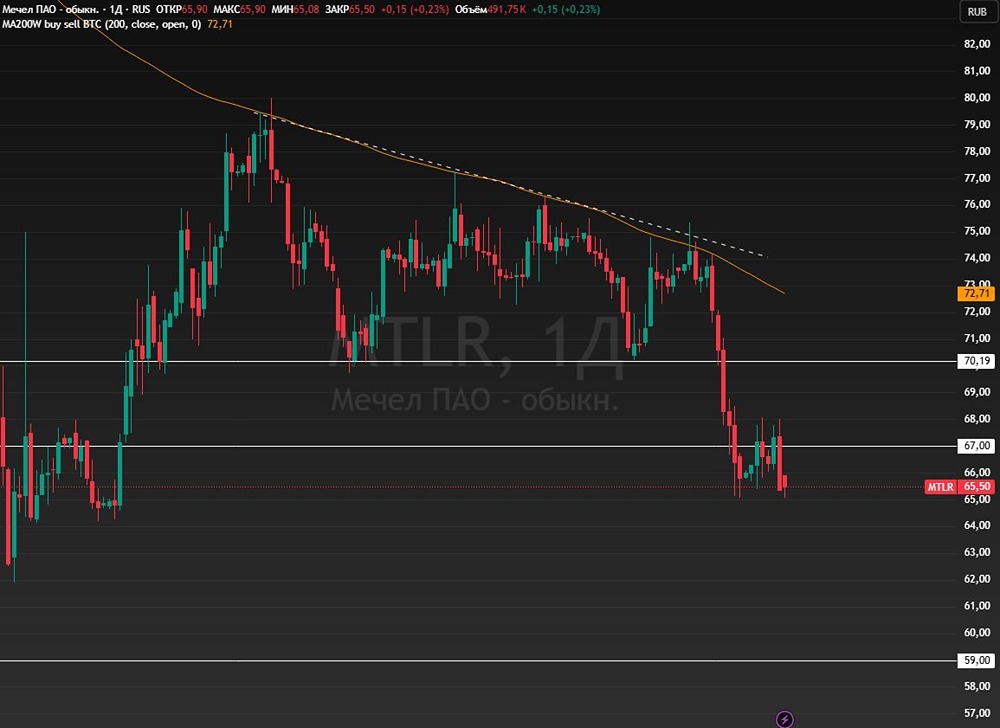Click 58,00 on the price axis

coord(977,686)
